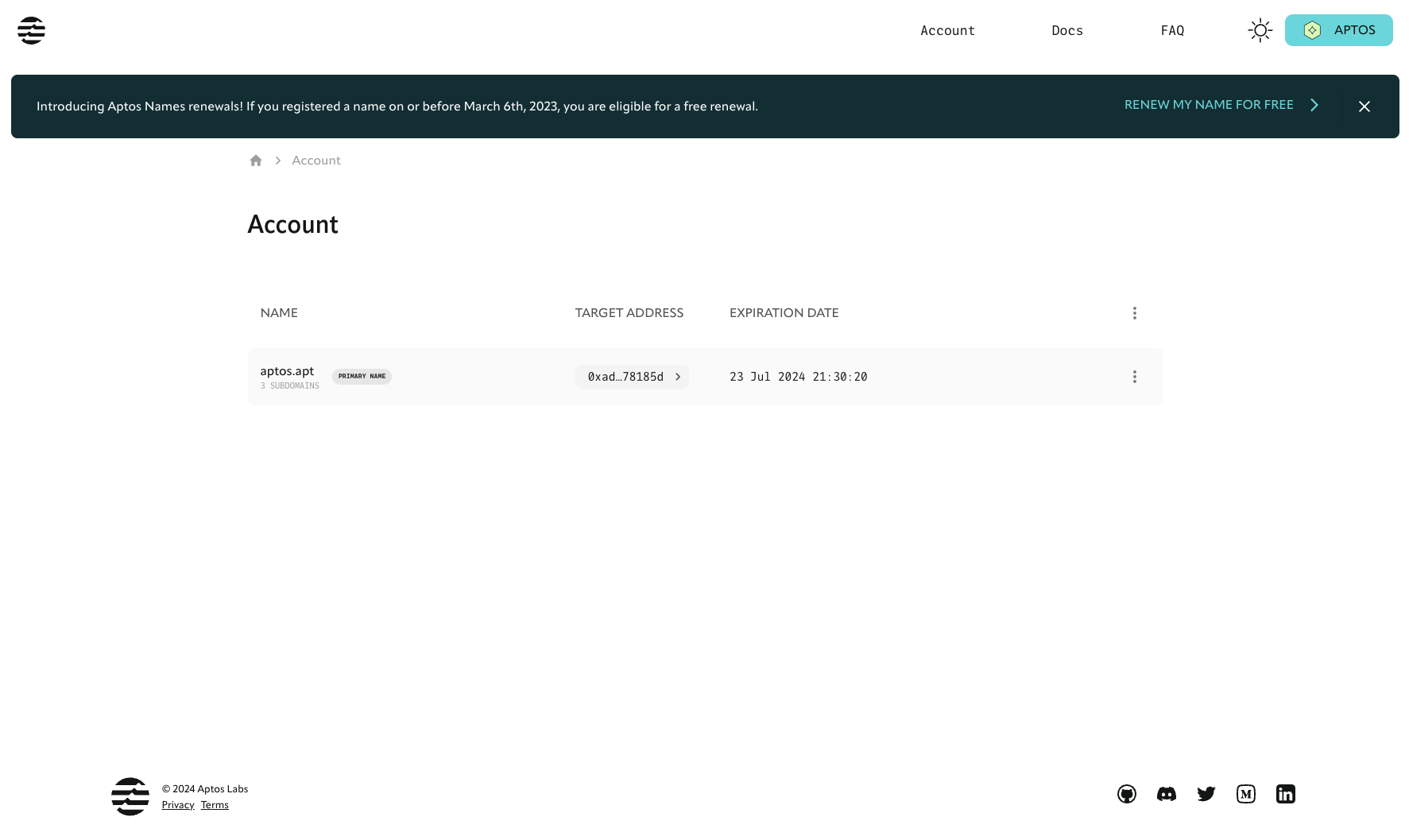The width and height of the screenshot is (1409, 840).
Task: Click the Aptos logo in the header
Action: 31,30
